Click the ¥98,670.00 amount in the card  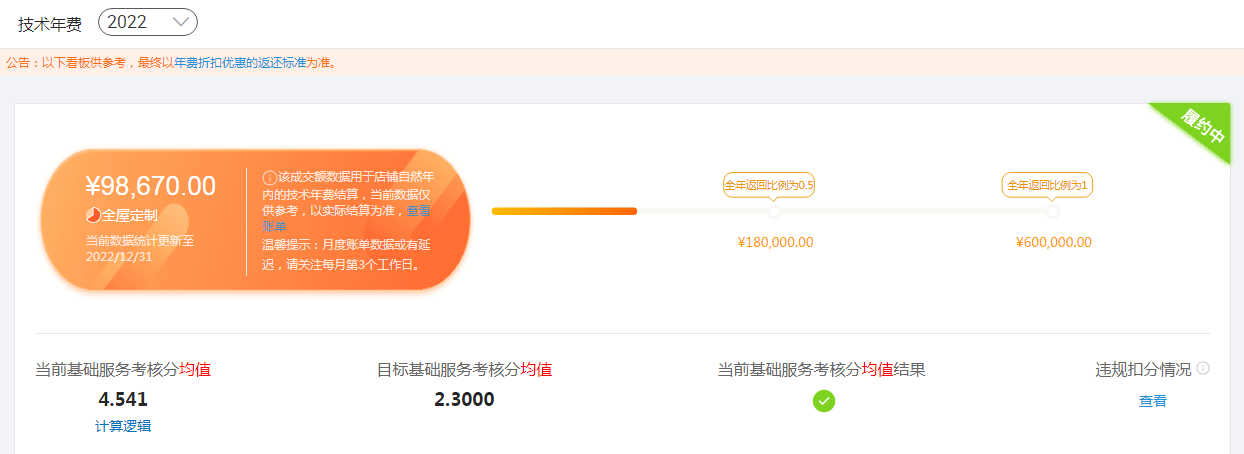click(x=150, y=186)
